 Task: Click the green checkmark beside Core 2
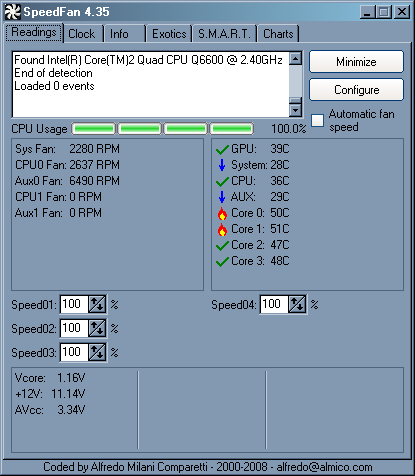[x=222, y=246]
